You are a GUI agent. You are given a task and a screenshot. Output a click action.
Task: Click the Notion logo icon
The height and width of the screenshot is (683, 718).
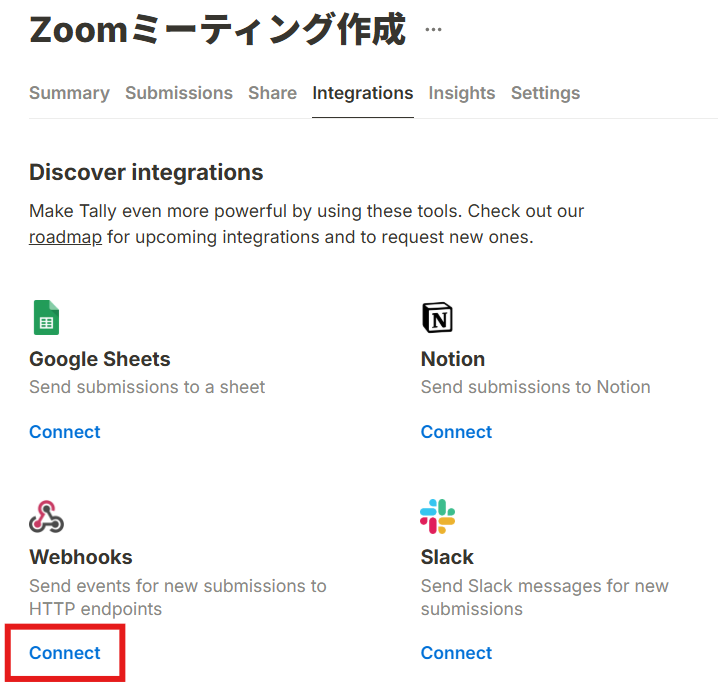coord(437,318)
